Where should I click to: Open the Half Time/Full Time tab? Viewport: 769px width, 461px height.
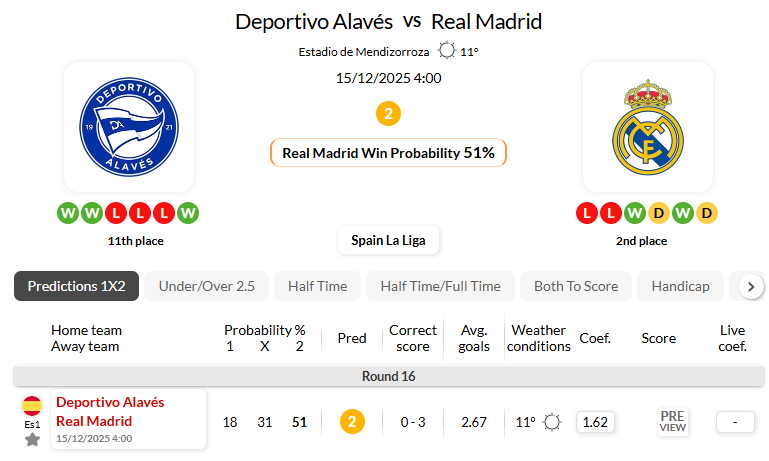[440, 286]
